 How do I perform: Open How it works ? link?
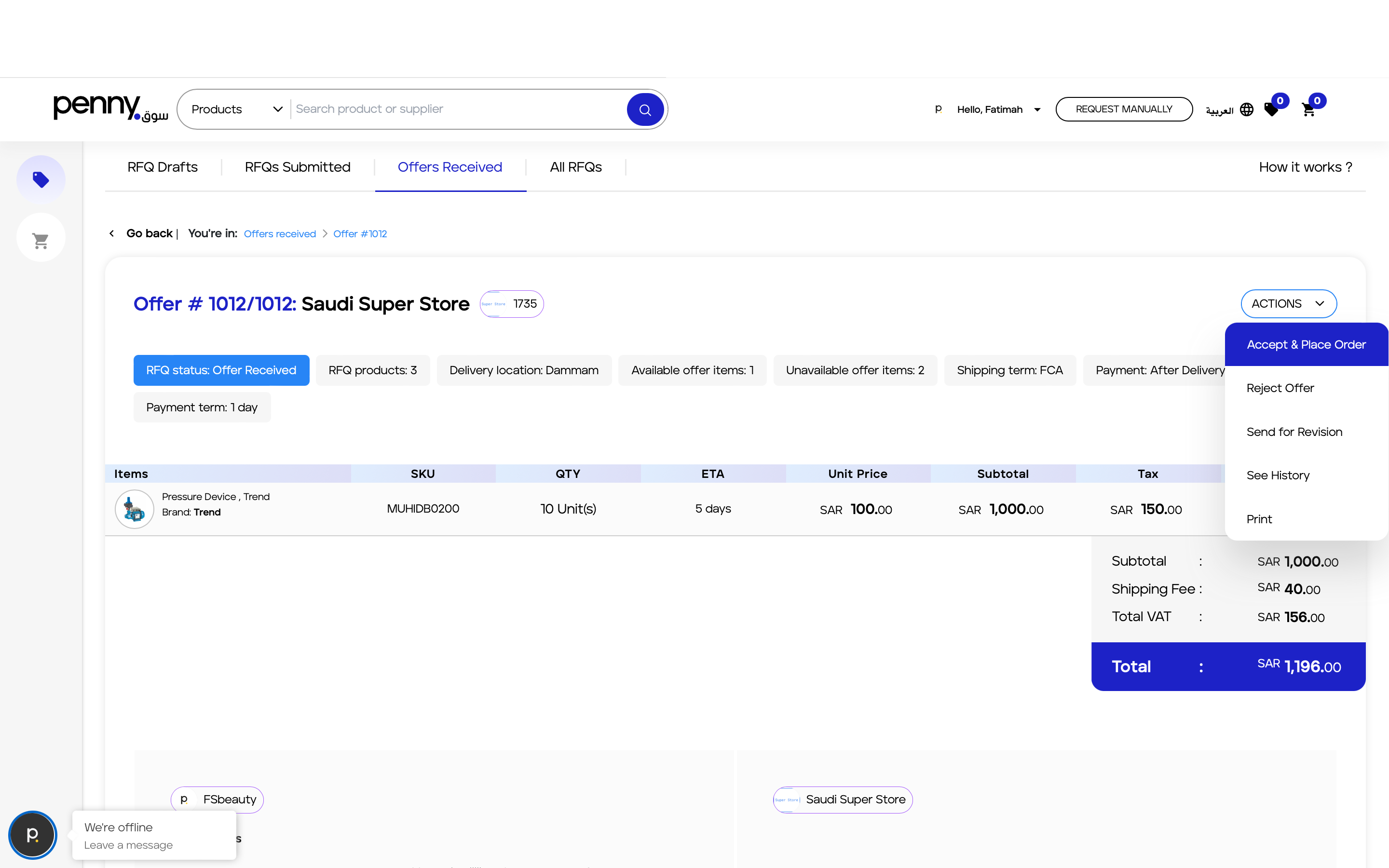tap(1305, 167)
